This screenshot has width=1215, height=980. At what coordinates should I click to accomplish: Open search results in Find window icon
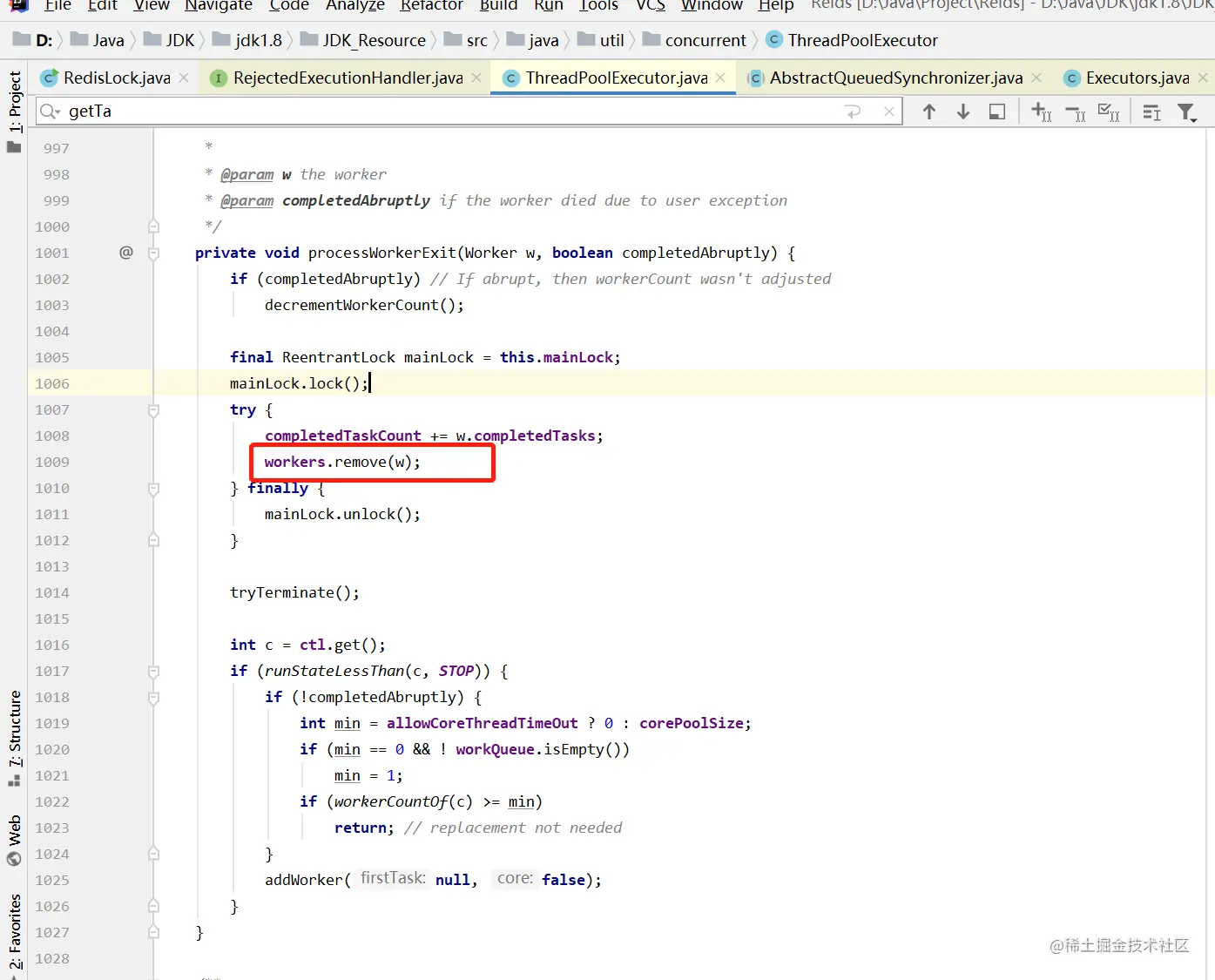997,112
